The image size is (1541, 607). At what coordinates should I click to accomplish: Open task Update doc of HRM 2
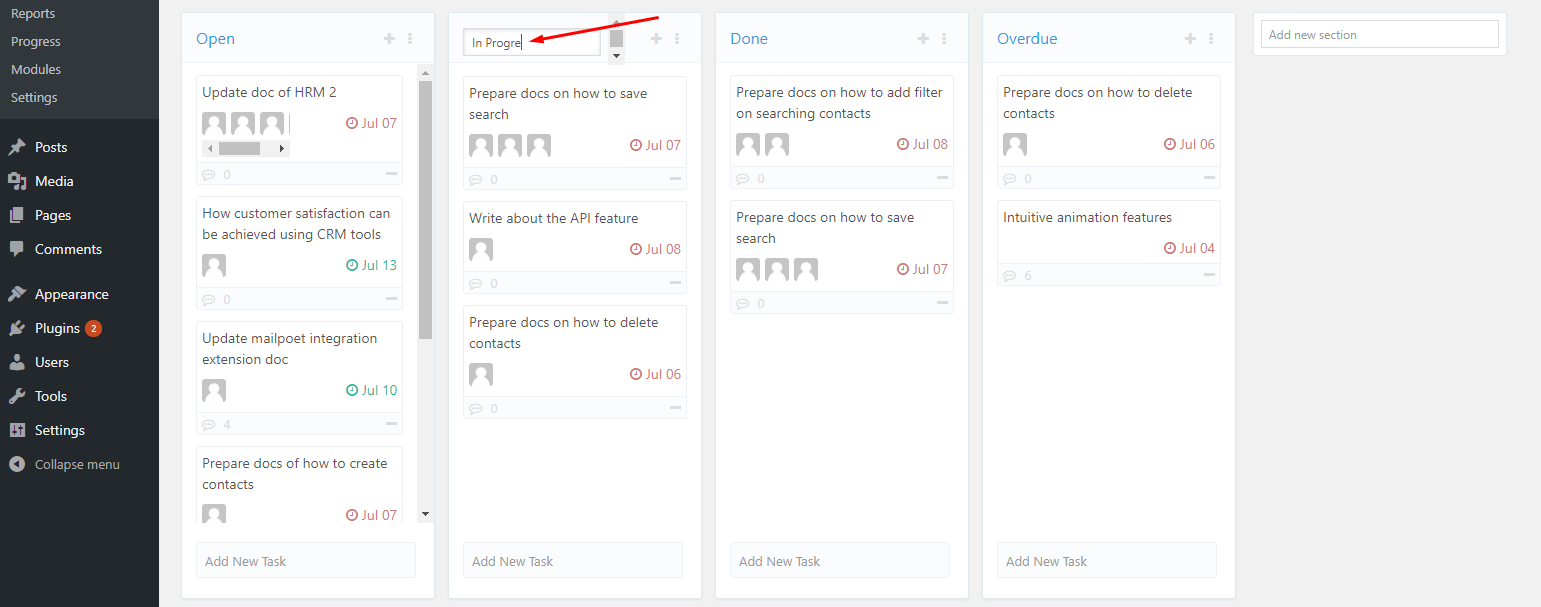coord(269,92)
